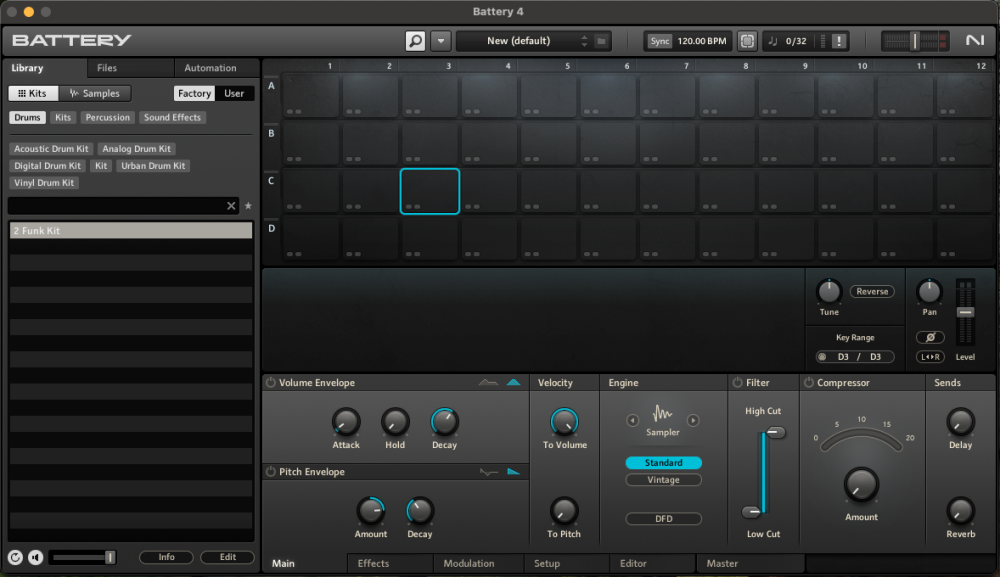Filter by Acoustic Drum Kit tag
This screenshot has height=577, width=1000.
coord(51,149)
